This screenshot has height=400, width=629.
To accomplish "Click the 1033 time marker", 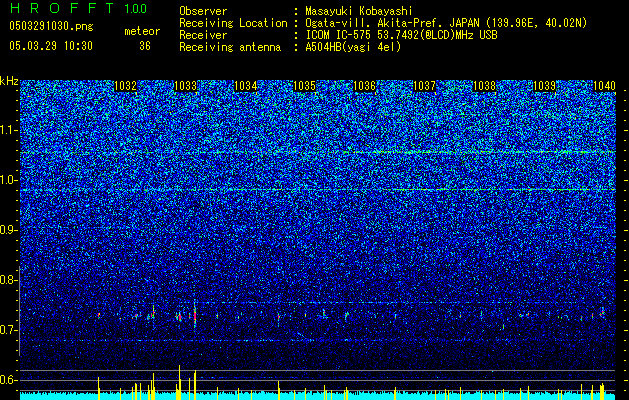I will pyautogui.click(x=186, y=86).
